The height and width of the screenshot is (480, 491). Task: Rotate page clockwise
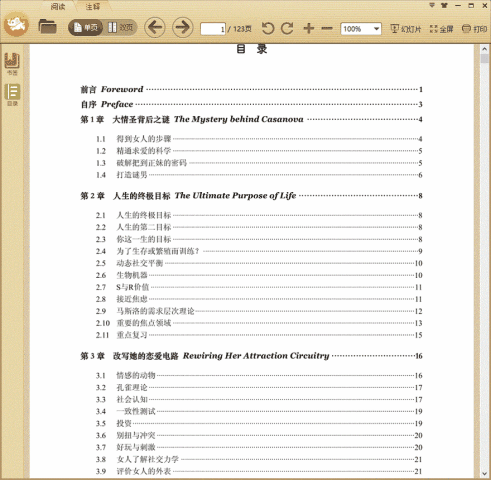[287, 29]
